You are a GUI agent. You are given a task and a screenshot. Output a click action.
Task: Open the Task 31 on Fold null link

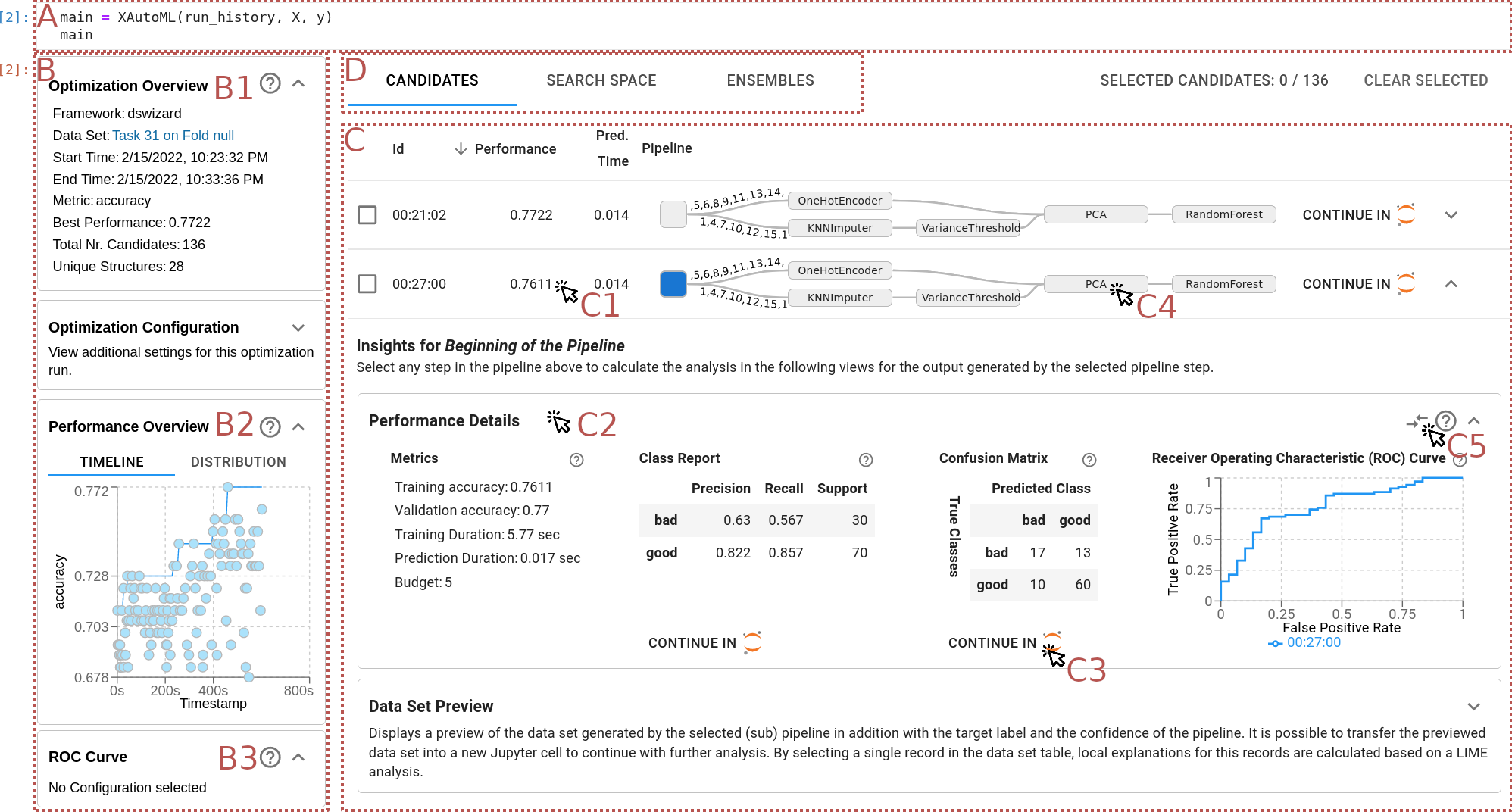[173, 136]
